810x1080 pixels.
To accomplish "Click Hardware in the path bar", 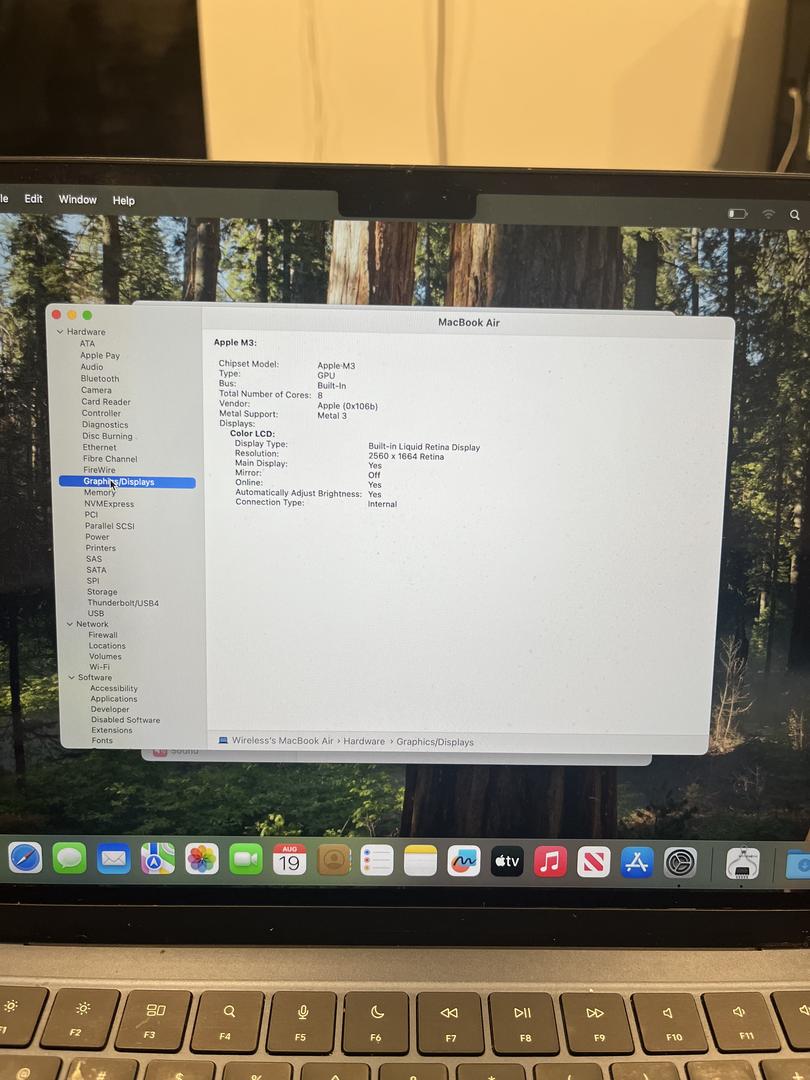I will [364, 741].
